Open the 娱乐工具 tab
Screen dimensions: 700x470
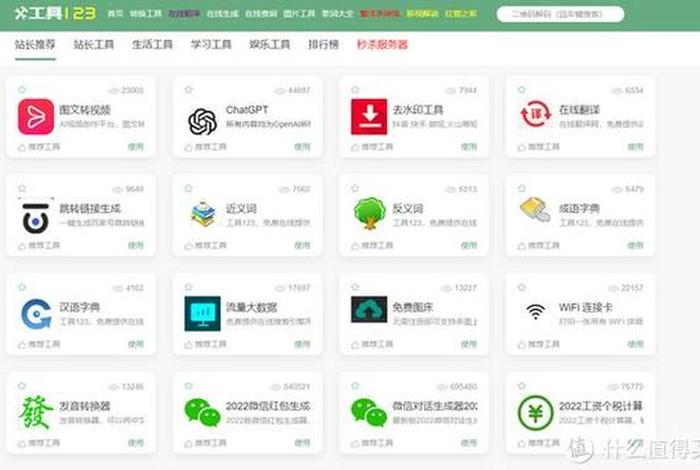(270, 44)
